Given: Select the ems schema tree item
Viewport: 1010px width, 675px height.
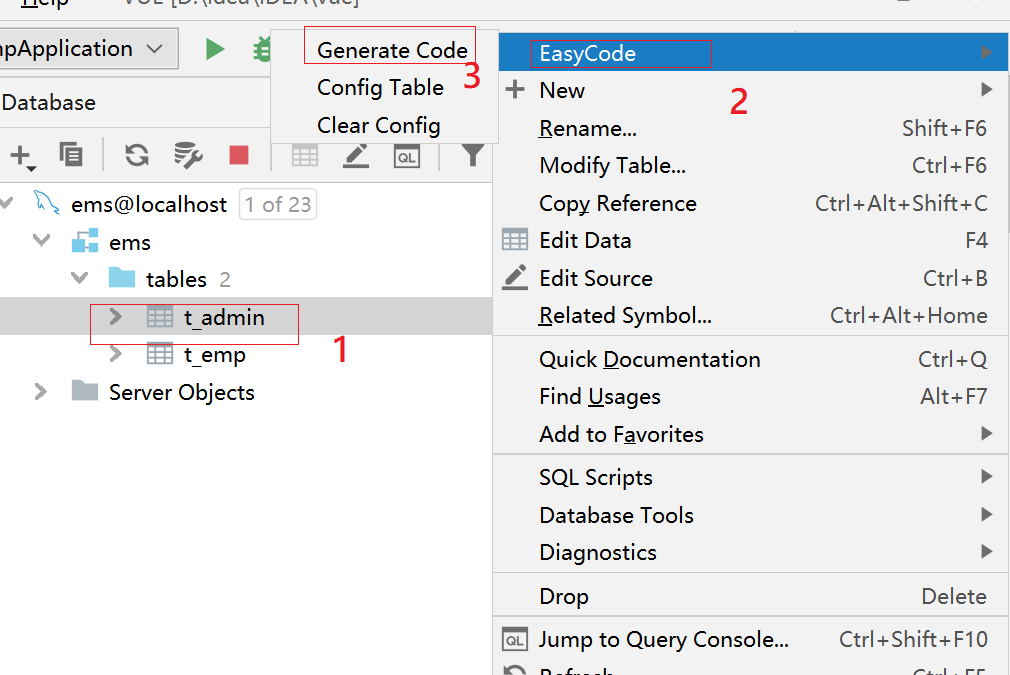Looking at the screenshot, I should (130, 242).
